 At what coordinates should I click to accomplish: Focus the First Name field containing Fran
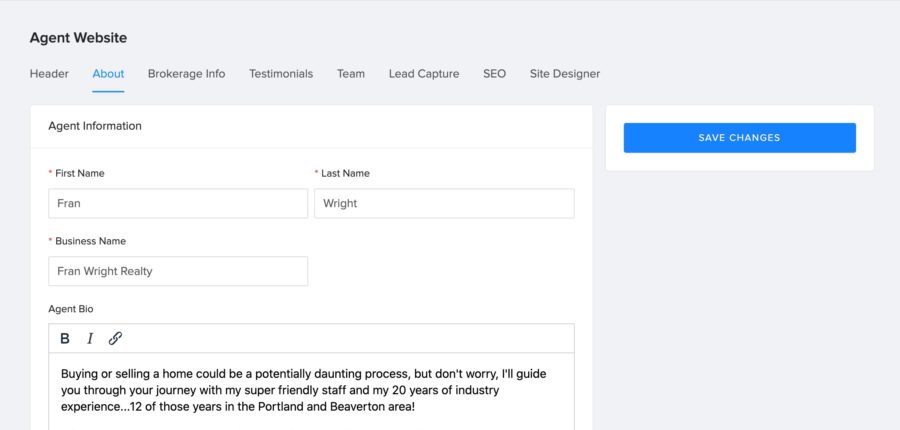[x=178, y=203]
